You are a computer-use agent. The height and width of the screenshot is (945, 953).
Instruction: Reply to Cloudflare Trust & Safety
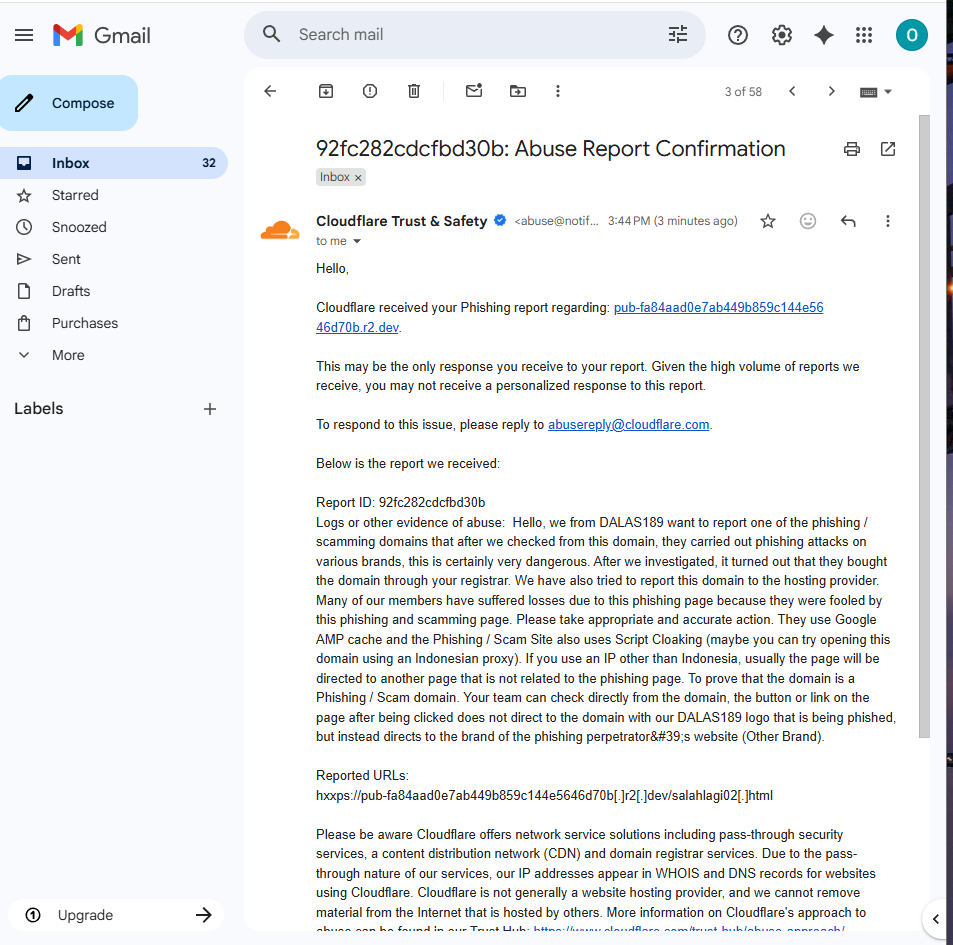click(x=848, y=221)
